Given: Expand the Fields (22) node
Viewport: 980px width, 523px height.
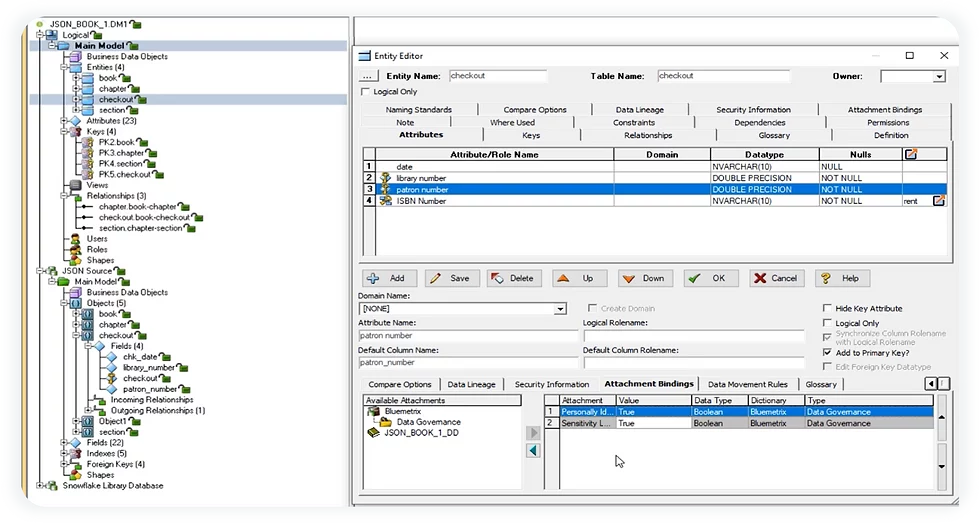Looking at the screenshot, I should [64, 442].
